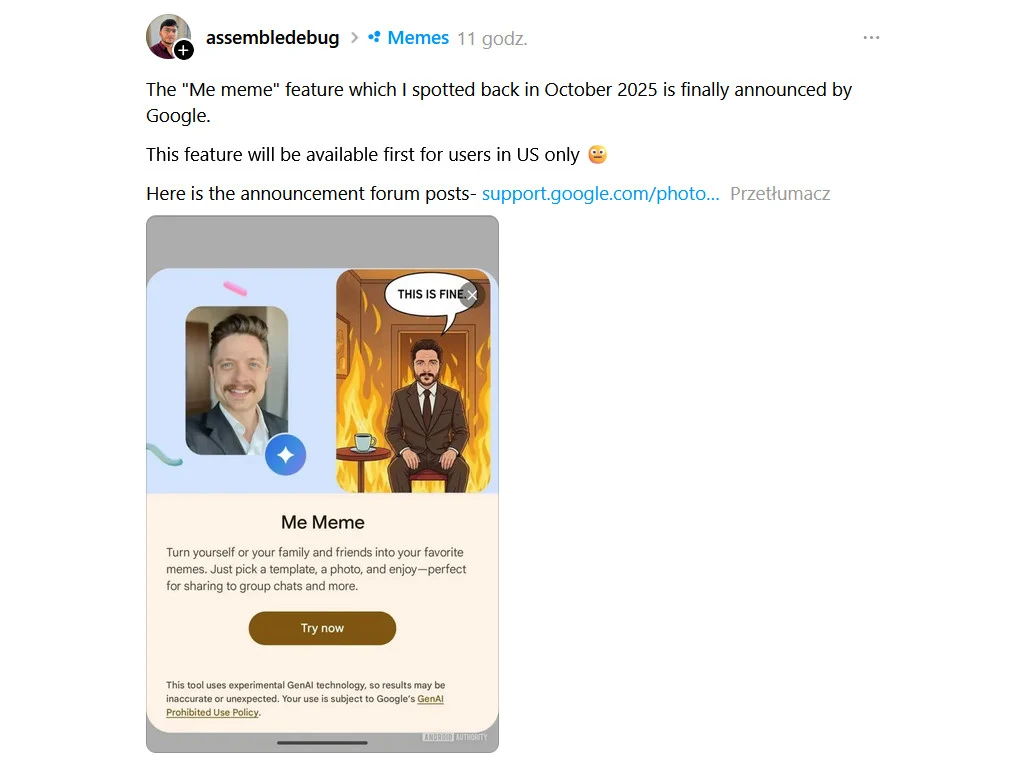The width and height of the screenshot is (1024, 757).
Task: Click the navigation gesture bar at the screenshot bottom
Action: [322, 742]
